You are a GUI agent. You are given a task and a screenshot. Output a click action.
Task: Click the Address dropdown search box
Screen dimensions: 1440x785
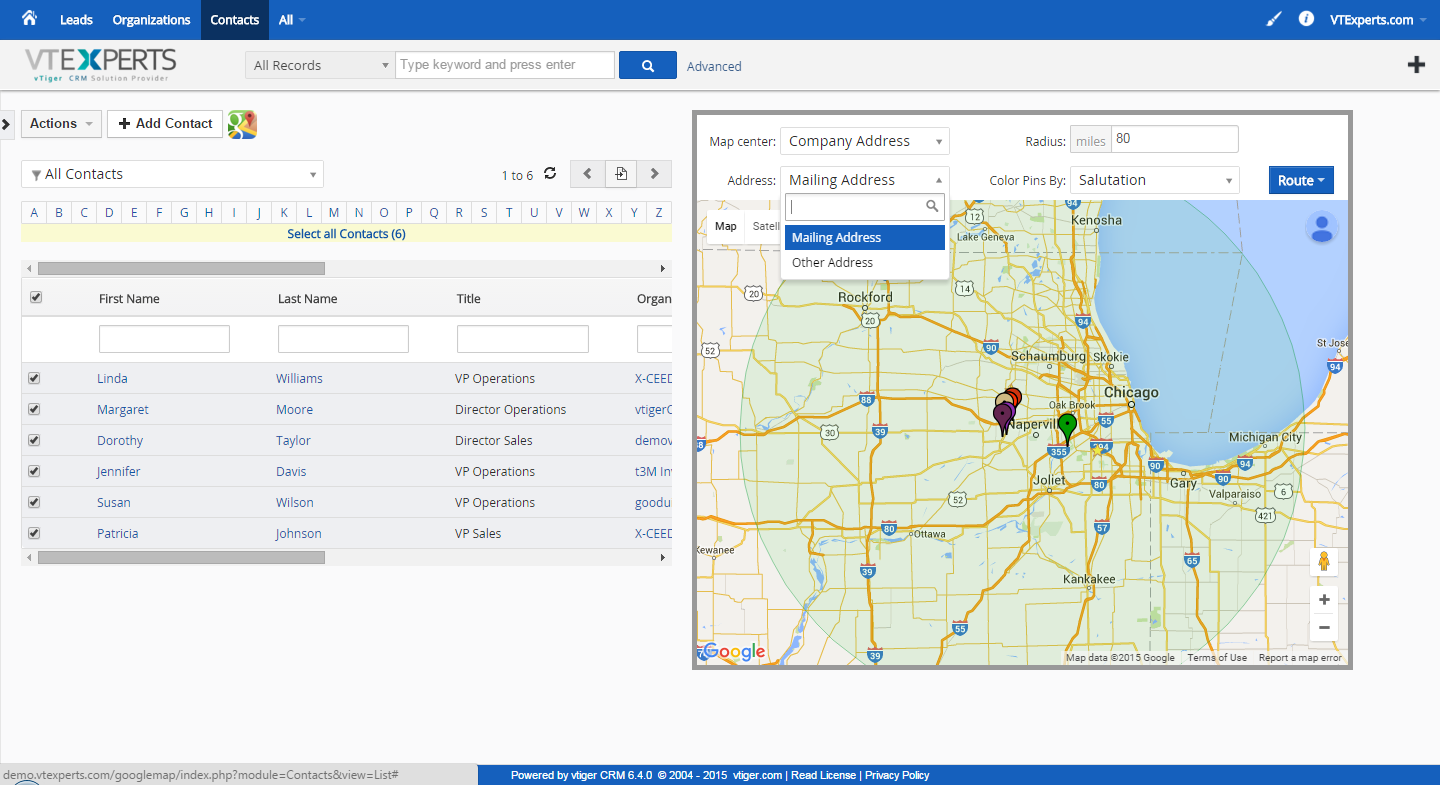(x=865, y=207)
